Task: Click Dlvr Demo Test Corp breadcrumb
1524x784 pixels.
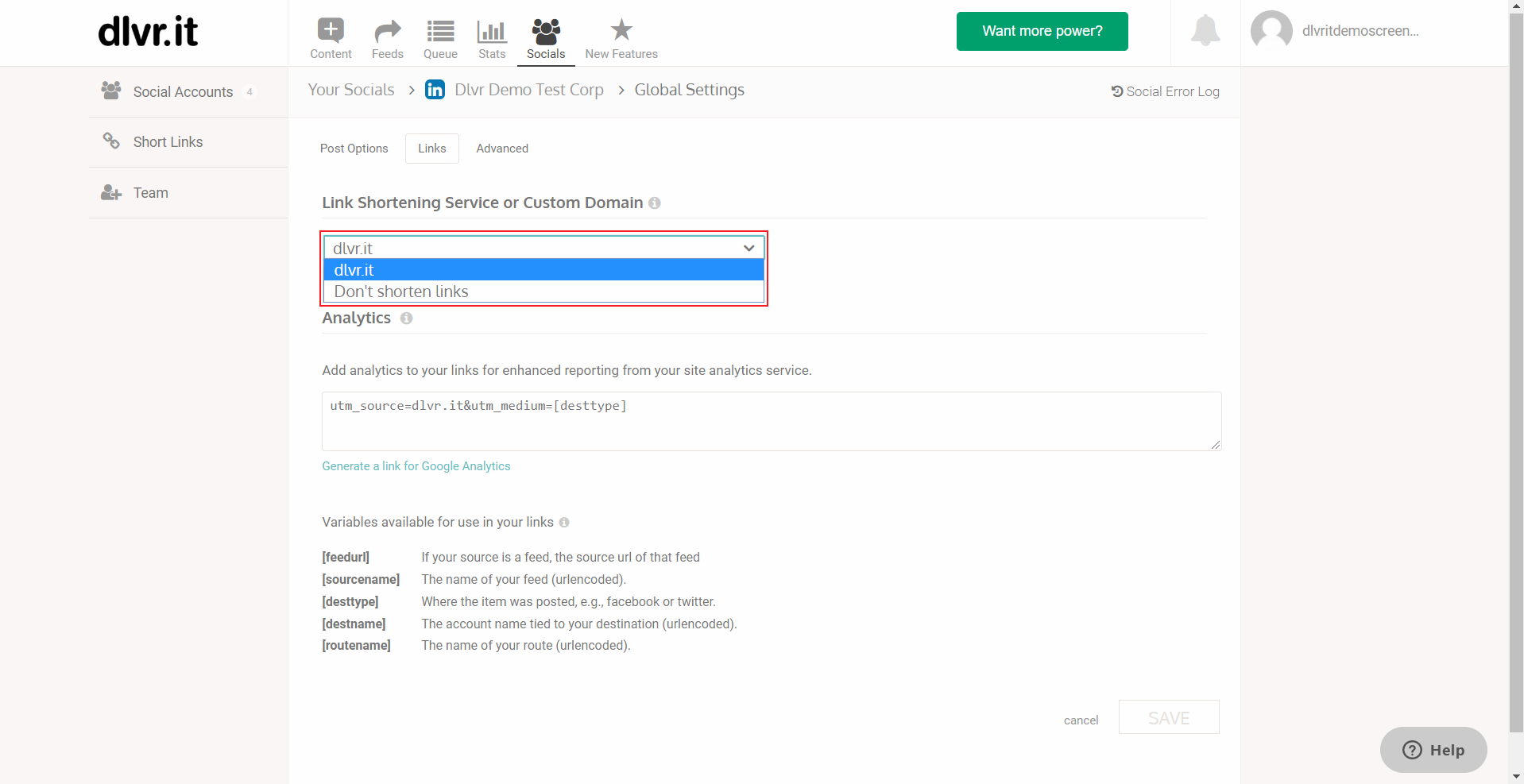Action: pos(529,90)
